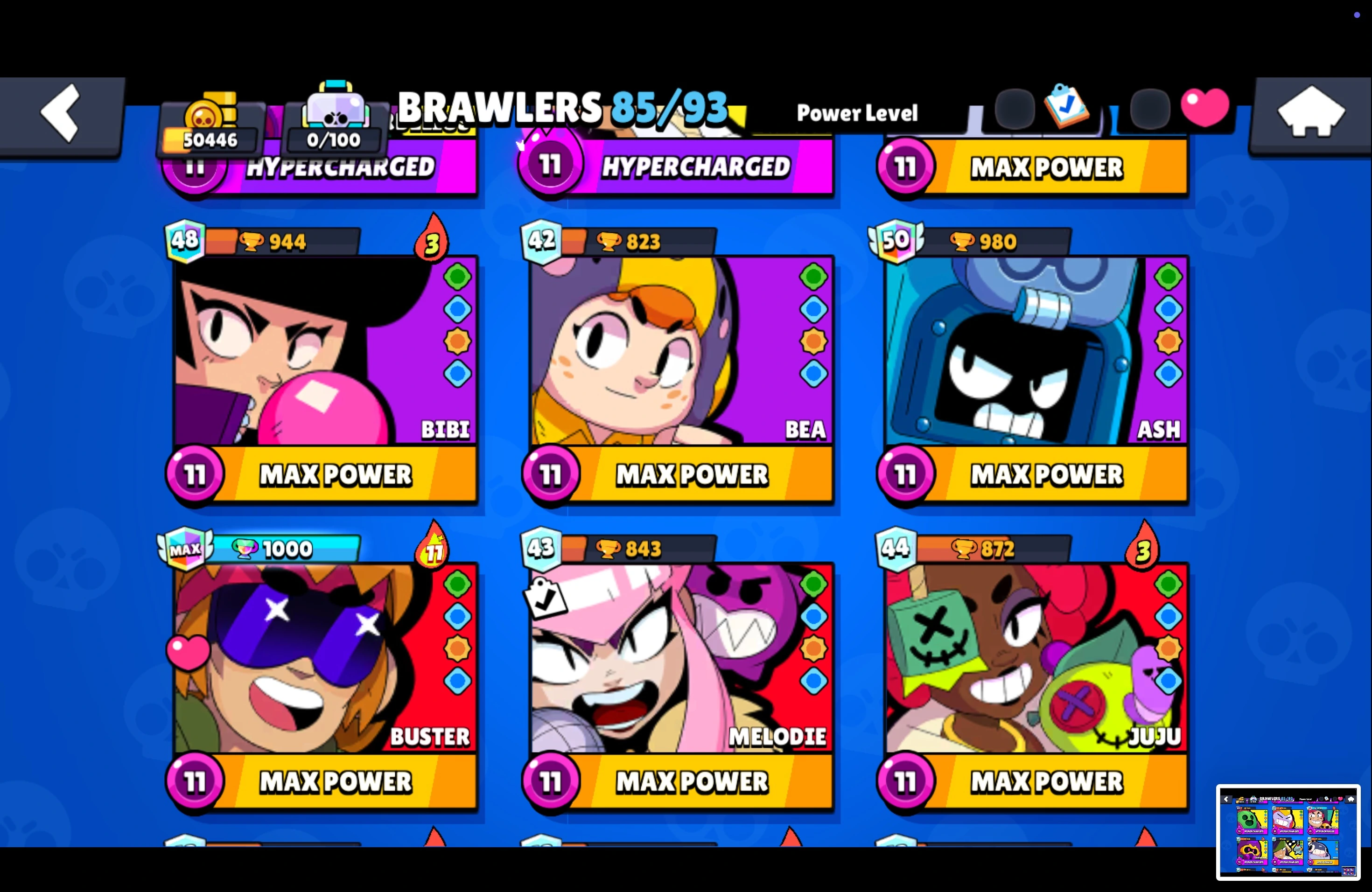Toggle the pink heart favorites filter
Image resolution: width=1372 pixels, height=892 pixels.
[1205, 107]
